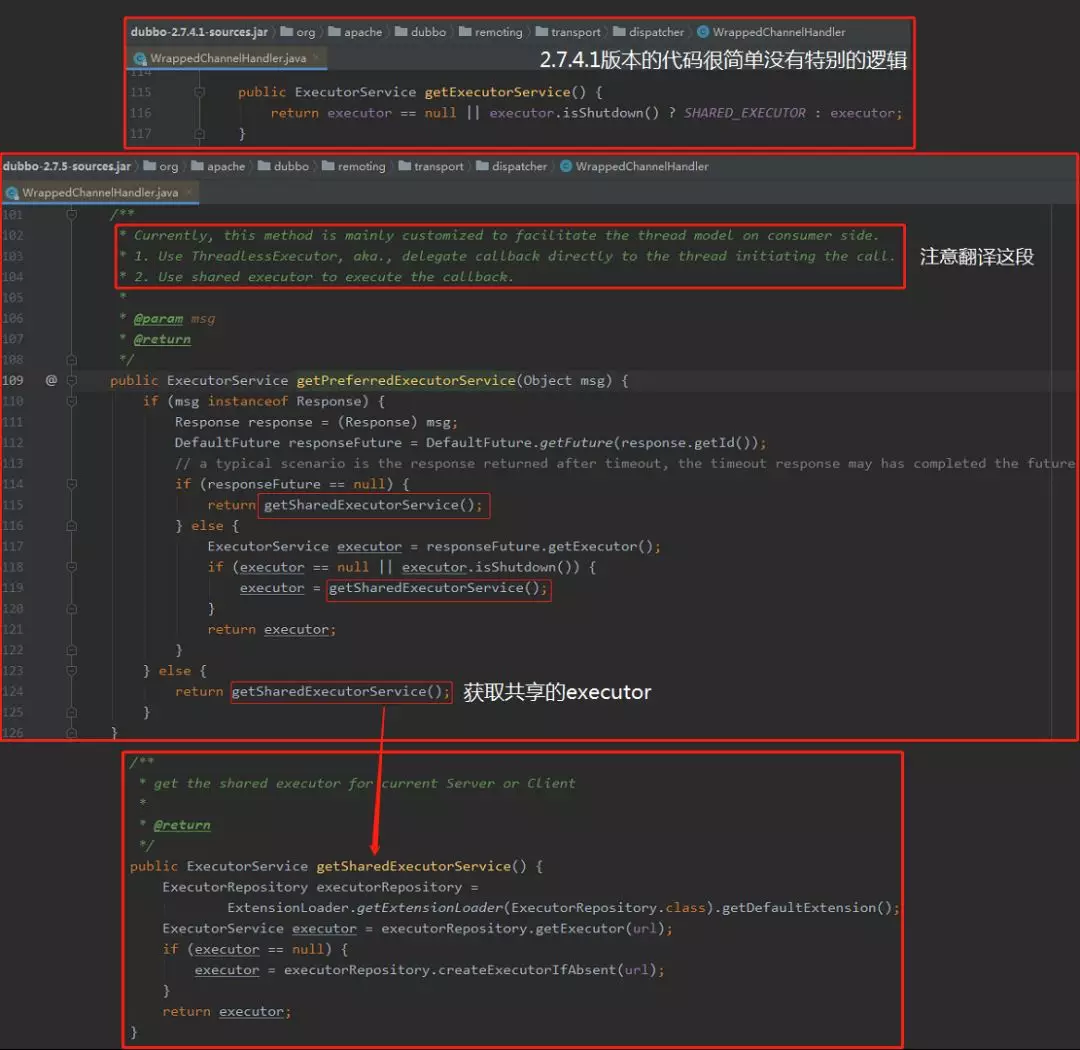
Task: Click the Java file icon on the 2.7.5 editor tab
Action: click(x=12, y=193)
